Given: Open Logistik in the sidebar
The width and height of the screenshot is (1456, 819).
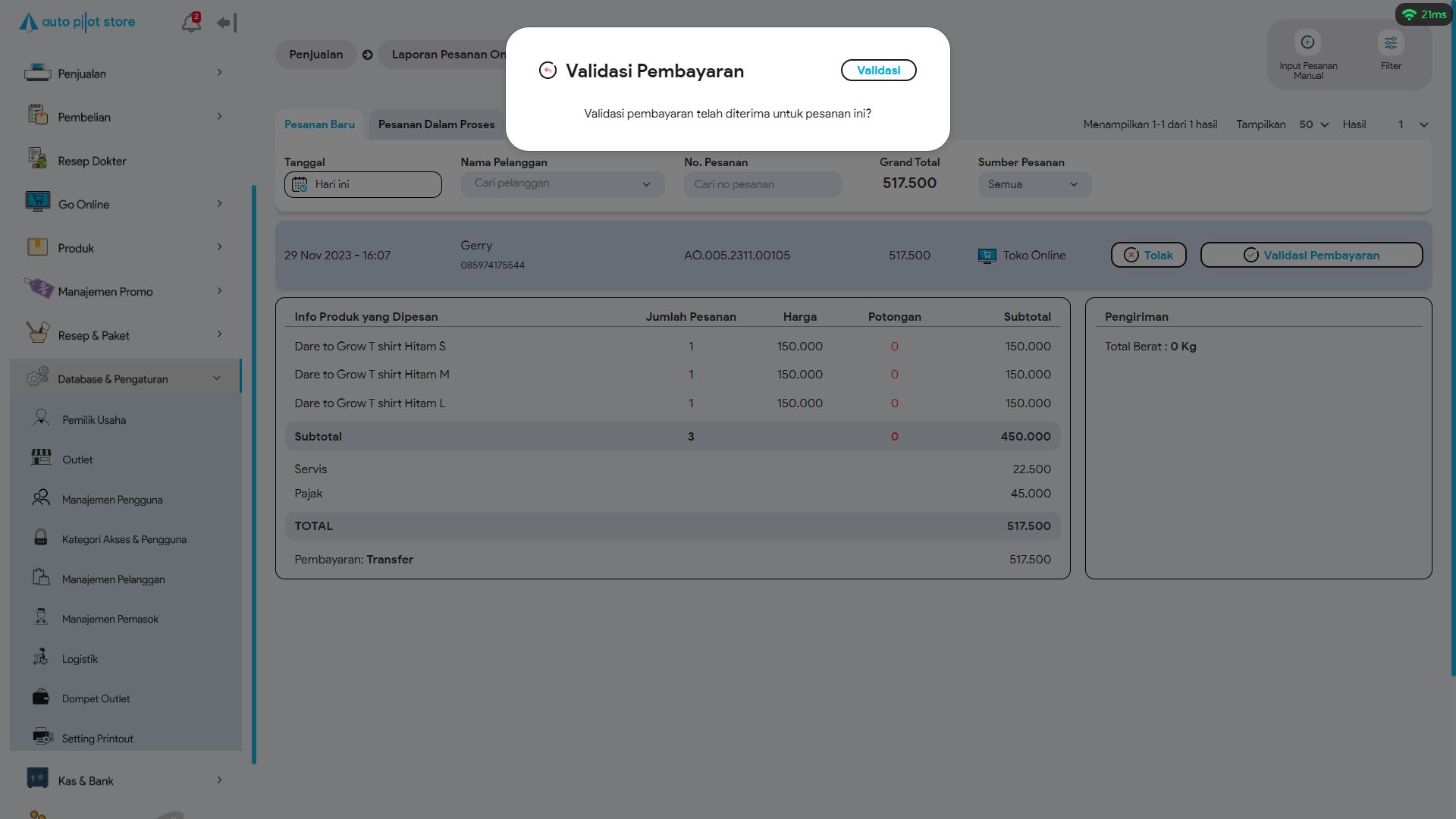Looking at the screenshot, I should [80, 659].
